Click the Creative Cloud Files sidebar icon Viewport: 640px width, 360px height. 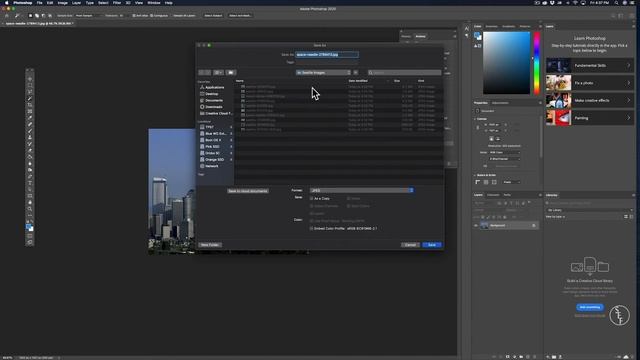[x=202, y=113]
